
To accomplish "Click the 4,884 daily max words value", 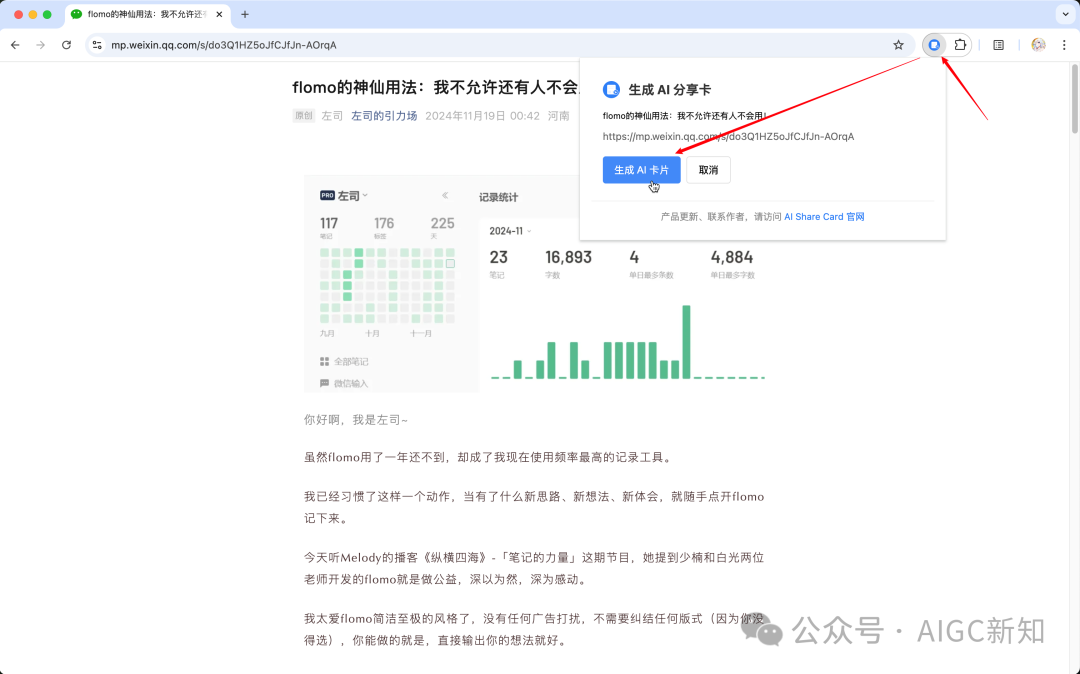I will (731, 257).
